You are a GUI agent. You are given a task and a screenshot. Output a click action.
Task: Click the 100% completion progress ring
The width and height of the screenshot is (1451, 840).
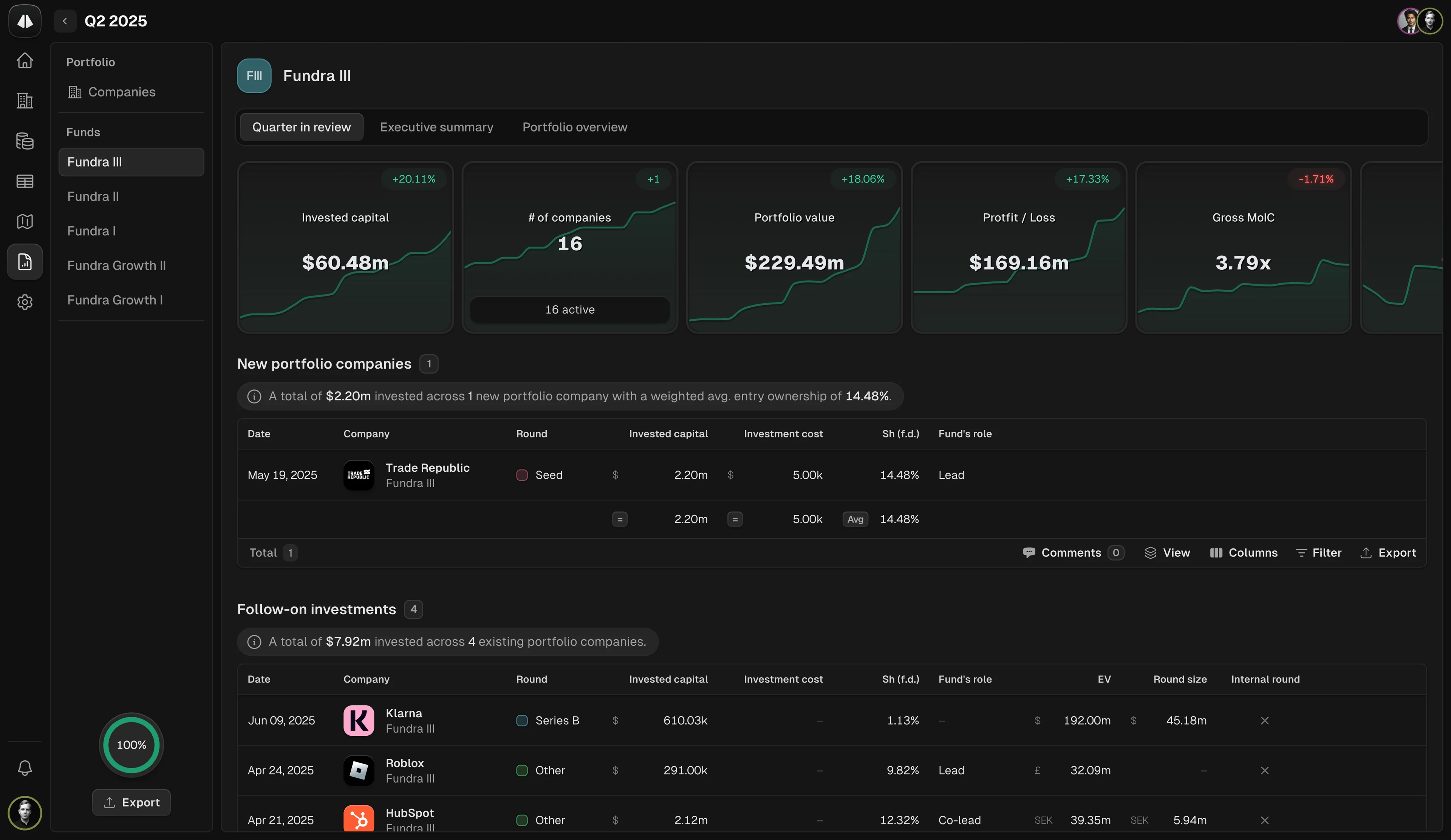(131, 744)
